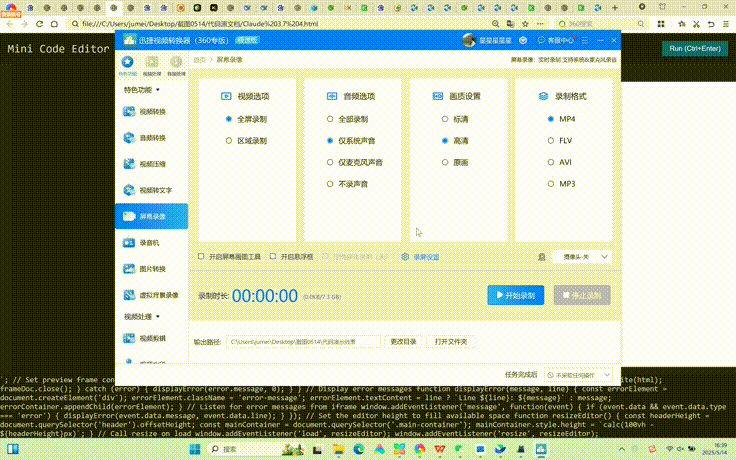
Task: Open 视频转换 in the sidebar
Action: (x=151, y=110)
